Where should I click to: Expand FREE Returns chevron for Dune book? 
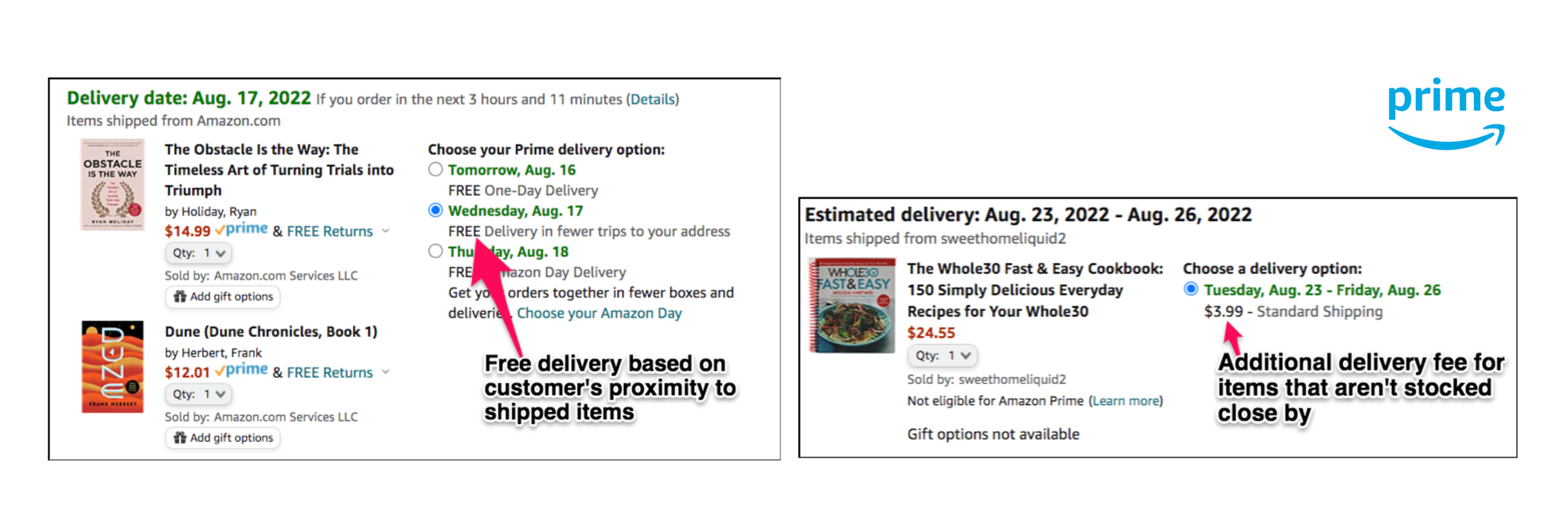click(386, 372)
